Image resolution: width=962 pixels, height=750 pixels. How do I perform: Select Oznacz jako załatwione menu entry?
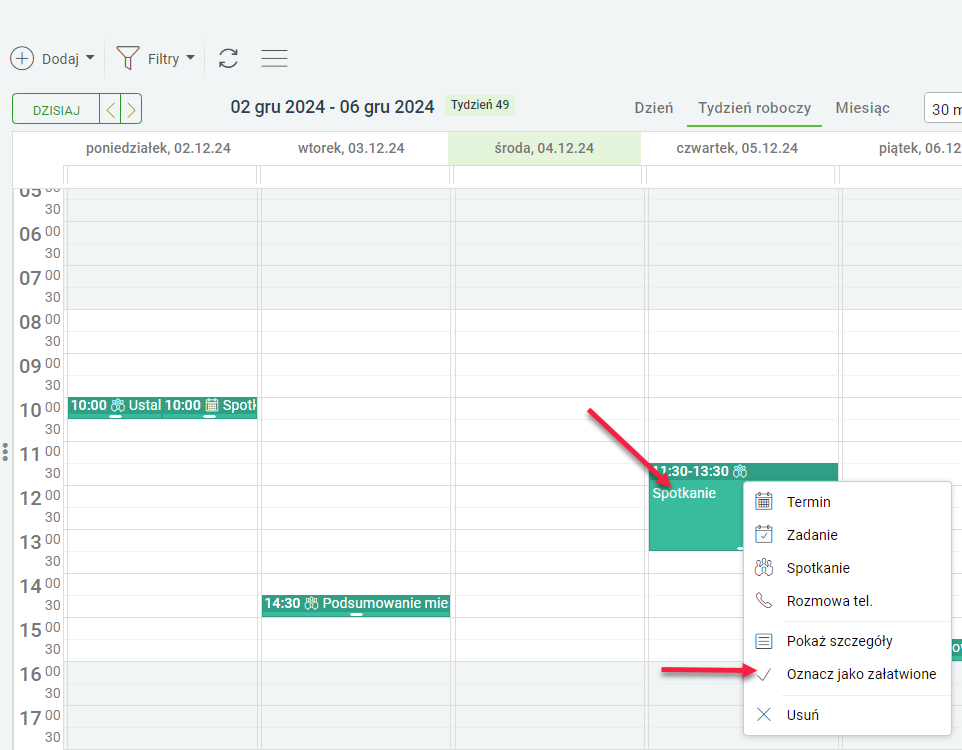[x=847, y=675]
